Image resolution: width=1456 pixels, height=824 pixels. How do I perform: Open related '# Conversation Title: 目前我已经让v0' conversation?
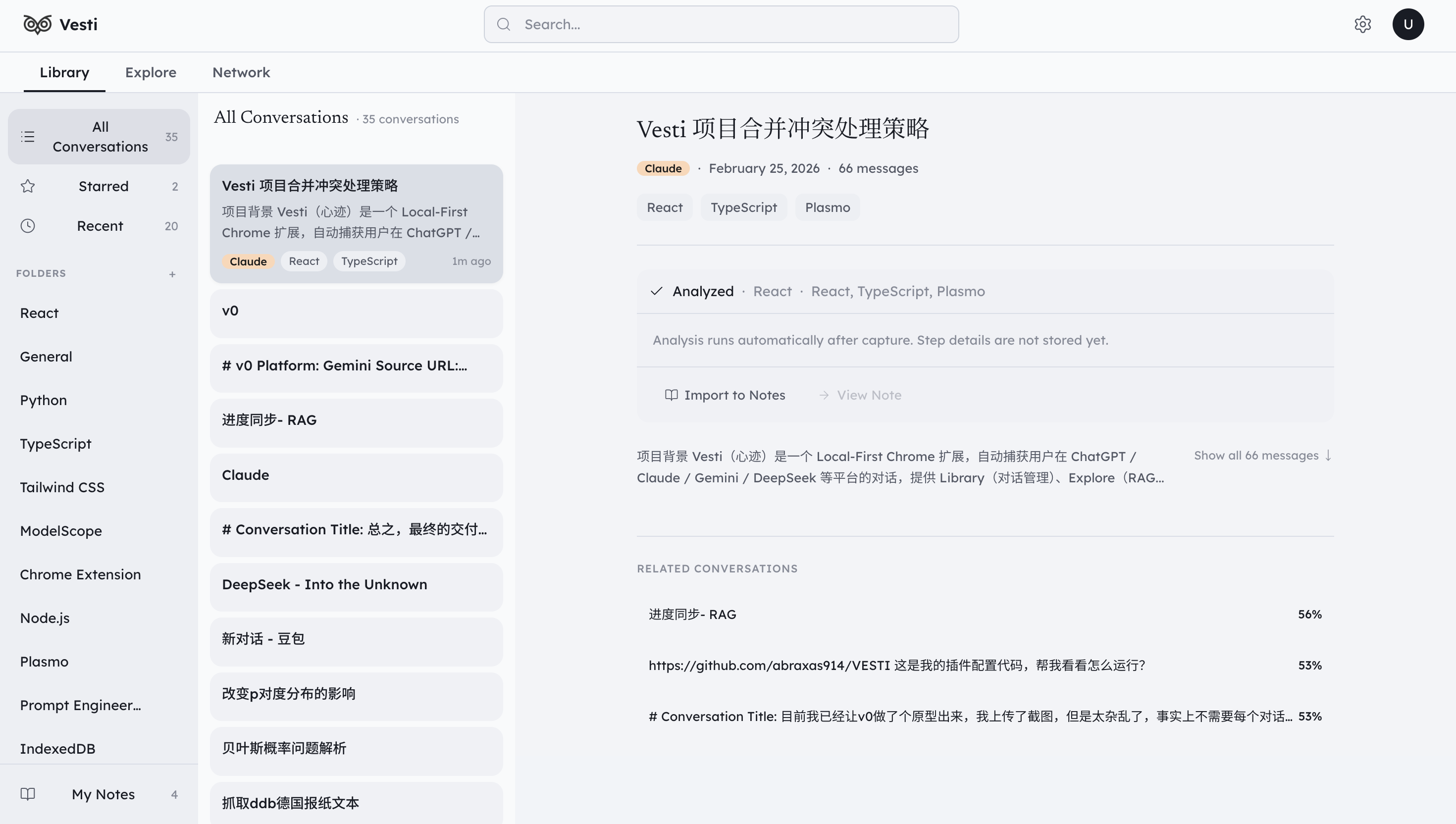(985, 717)
